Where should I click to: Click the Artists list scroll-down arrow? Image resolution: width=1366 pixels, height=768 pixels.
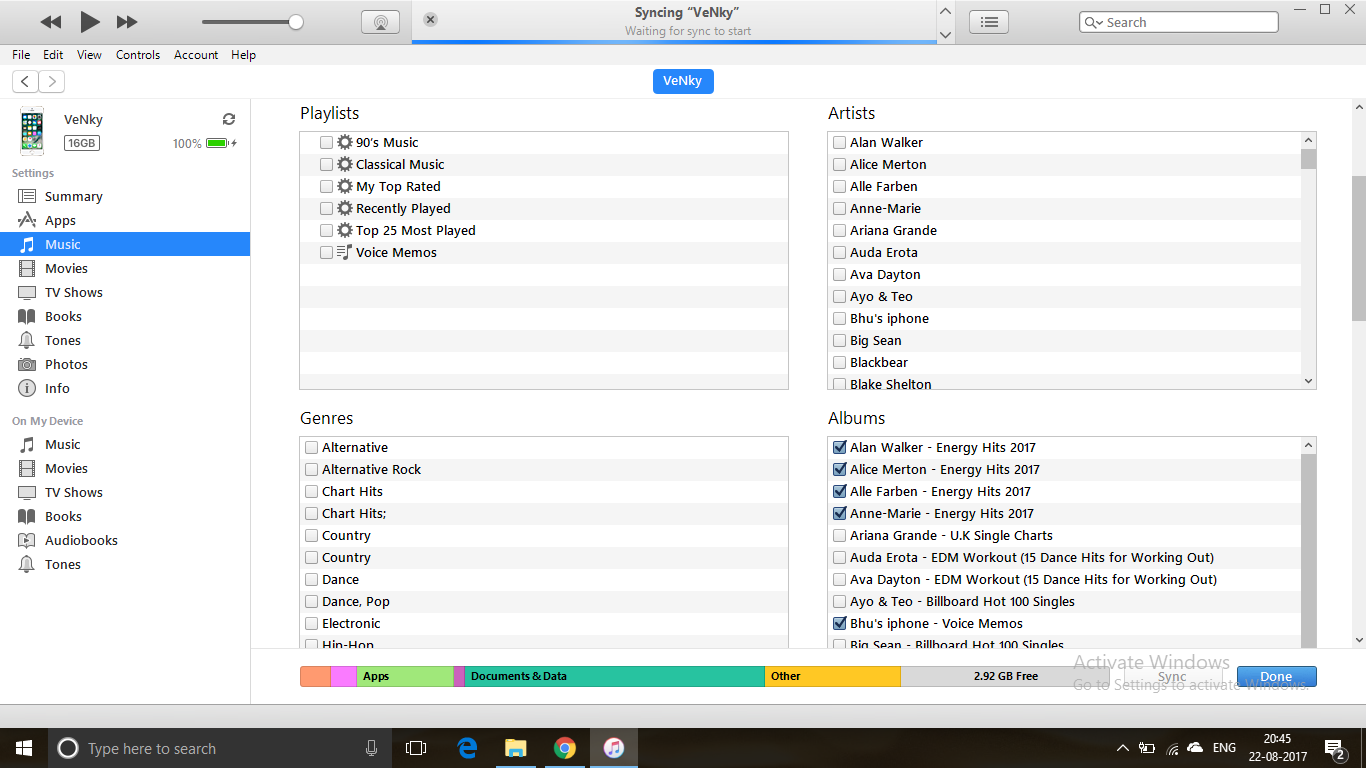tap(1309, 381)
